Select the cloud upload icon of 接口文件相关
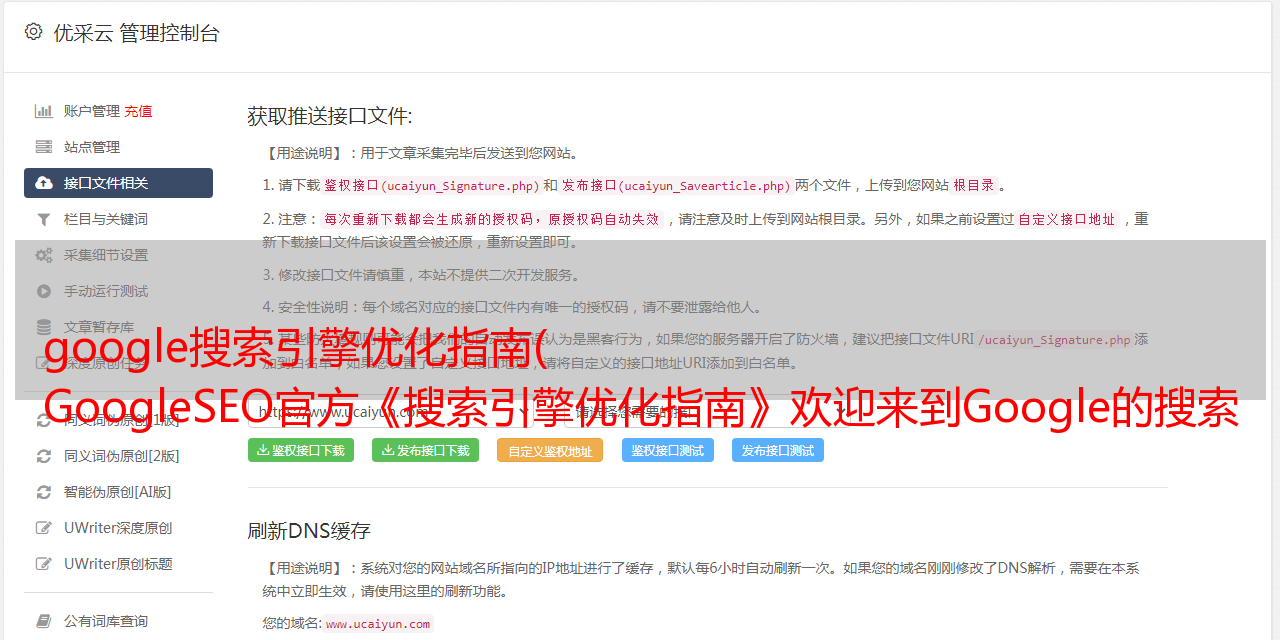The image size is (1280, 640). pyautogui.click(x=44, y=183)
